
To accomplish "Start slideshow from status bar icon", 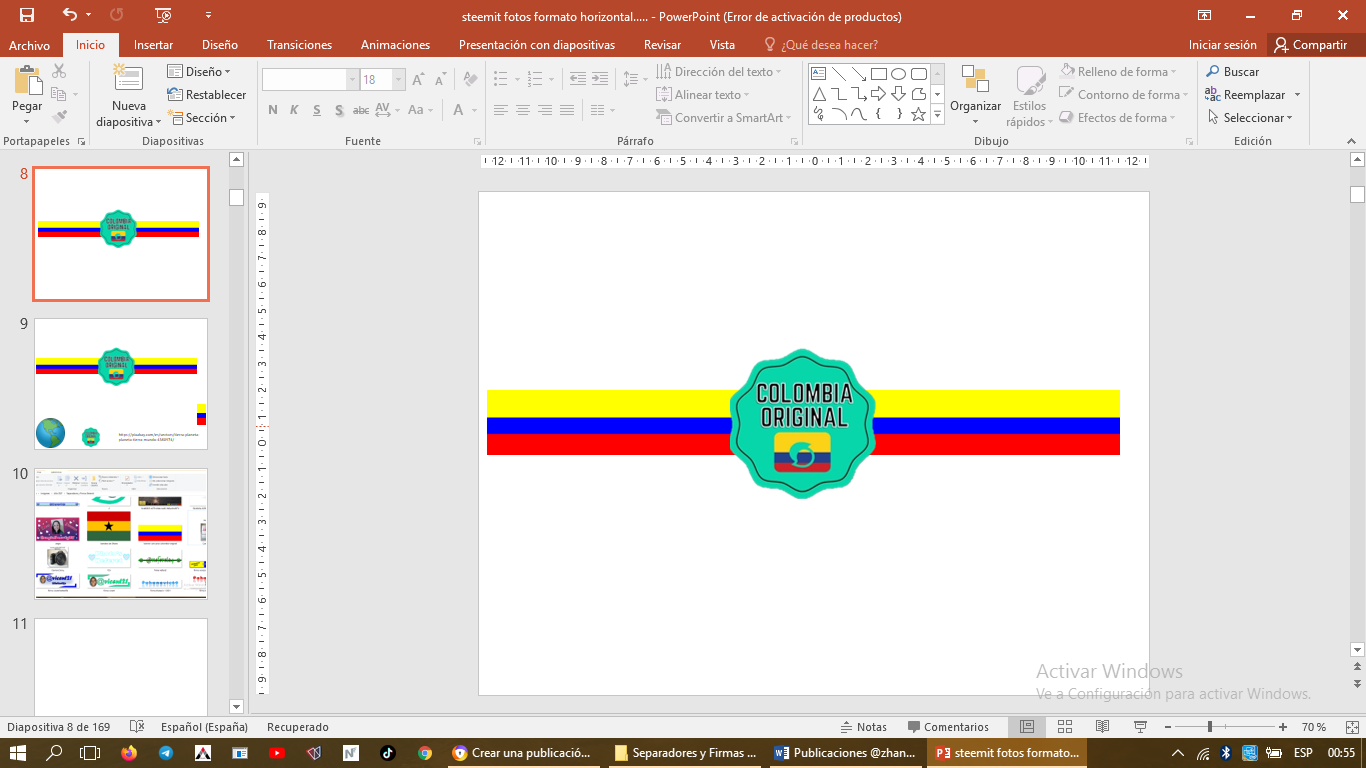I will coord(1141,727).
